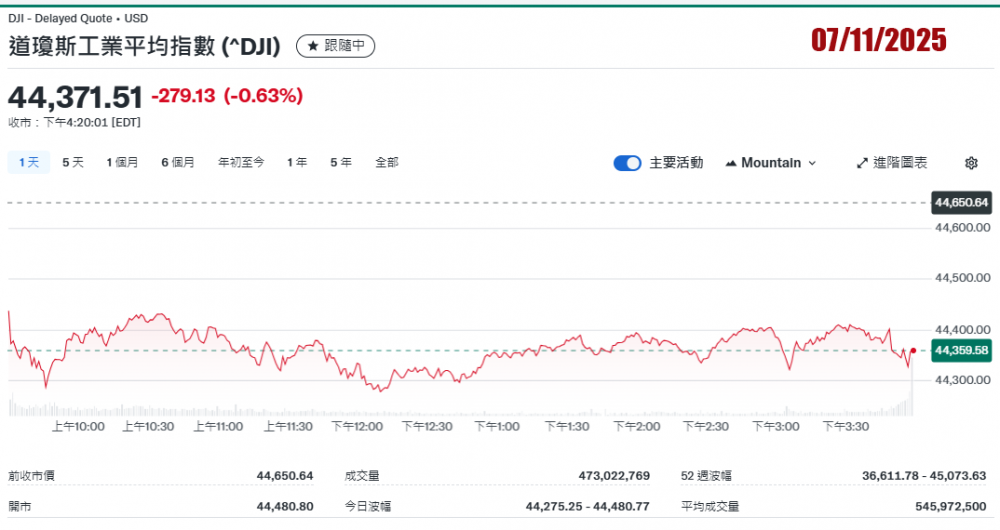Click the star 跟隨中 follow button

(335, 46)
